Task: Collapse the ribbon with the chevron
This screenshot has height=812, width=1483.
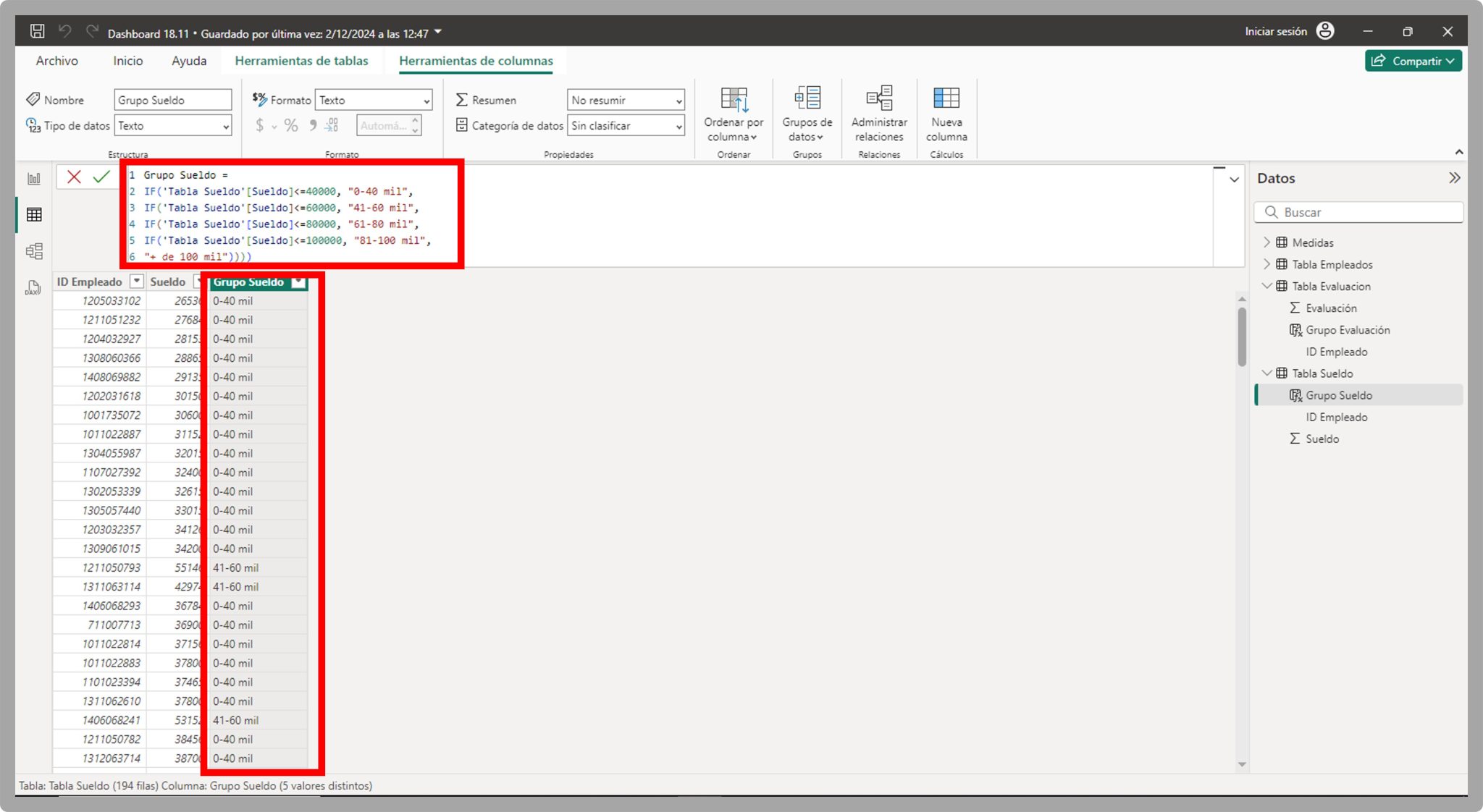Action: tap(1460, 152)
